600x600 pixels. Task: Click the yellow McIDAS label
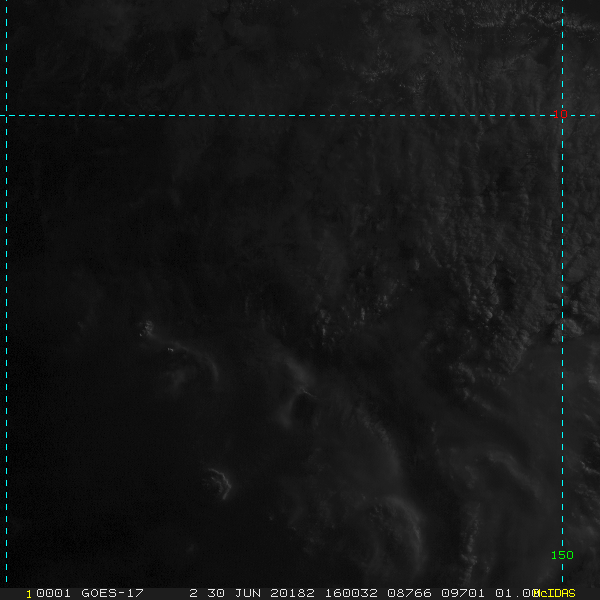(554, 593)
